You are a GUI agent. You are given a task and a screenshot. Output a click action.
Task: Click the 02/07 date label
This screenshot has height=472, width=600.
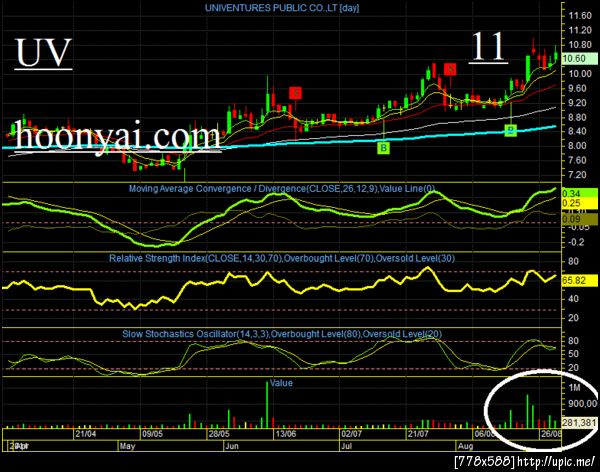[352, 434]
